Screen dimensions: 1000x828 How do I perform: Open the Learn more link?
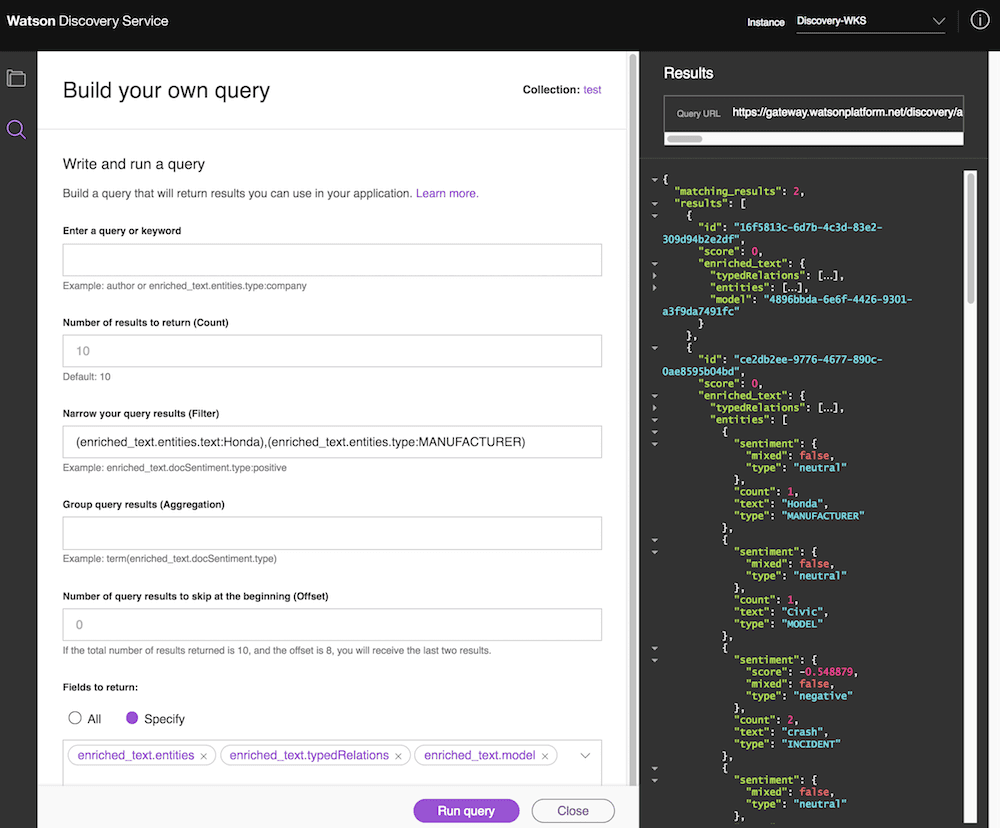click(x=447, y=193)
